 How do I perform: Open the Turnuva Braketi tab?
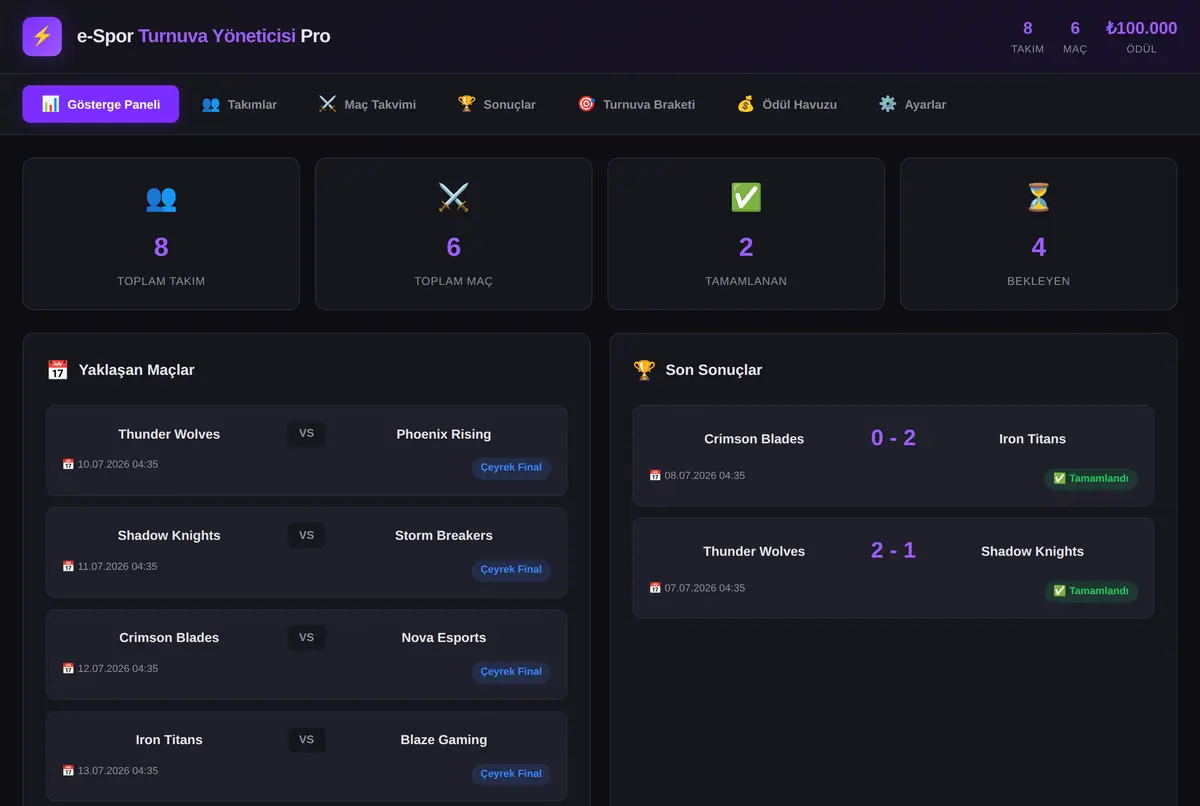(x=636, y=104)
